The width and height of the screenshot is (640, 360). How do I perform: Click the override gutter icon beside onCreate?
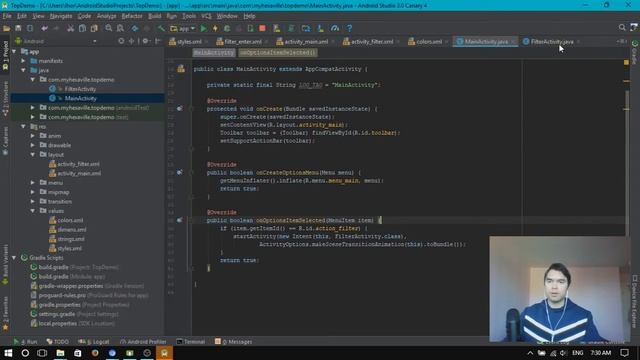[180, 109]
